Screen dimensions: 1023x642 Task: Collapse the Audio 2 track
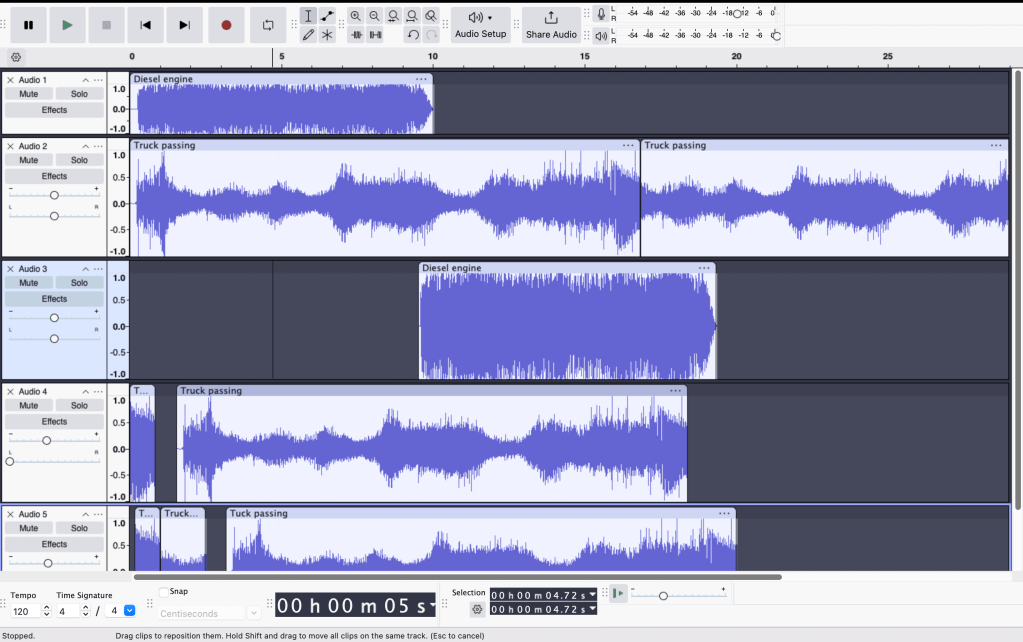tap(85, 146)
